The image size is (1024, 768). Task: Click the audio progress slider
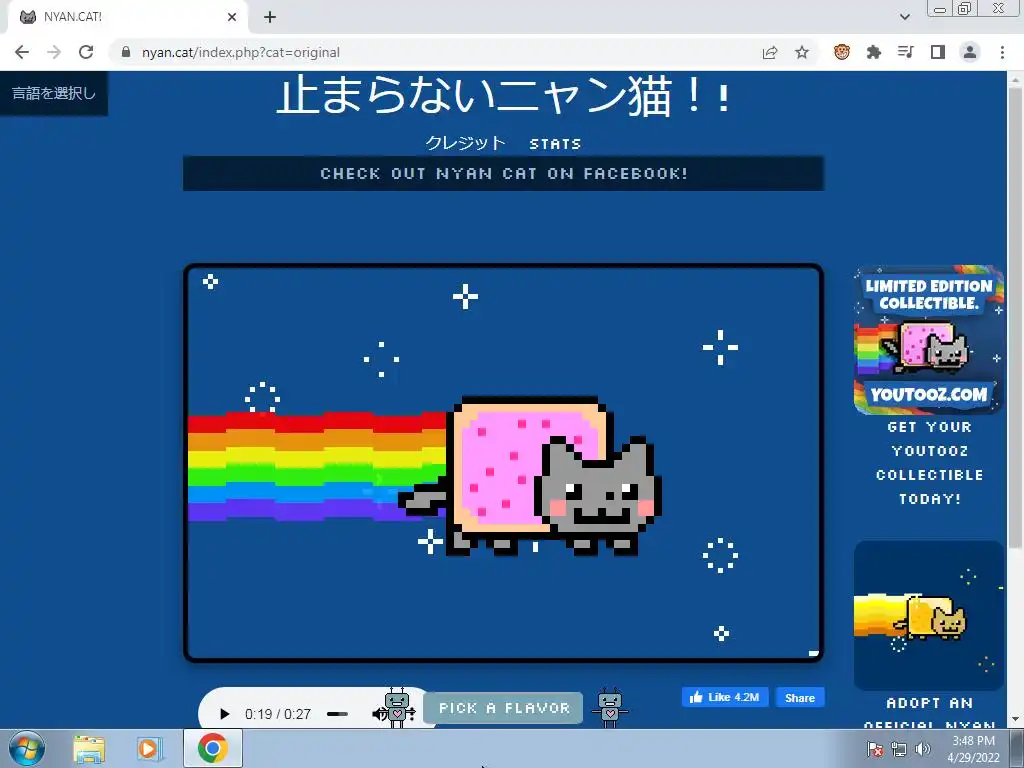[x=338, y=714]
